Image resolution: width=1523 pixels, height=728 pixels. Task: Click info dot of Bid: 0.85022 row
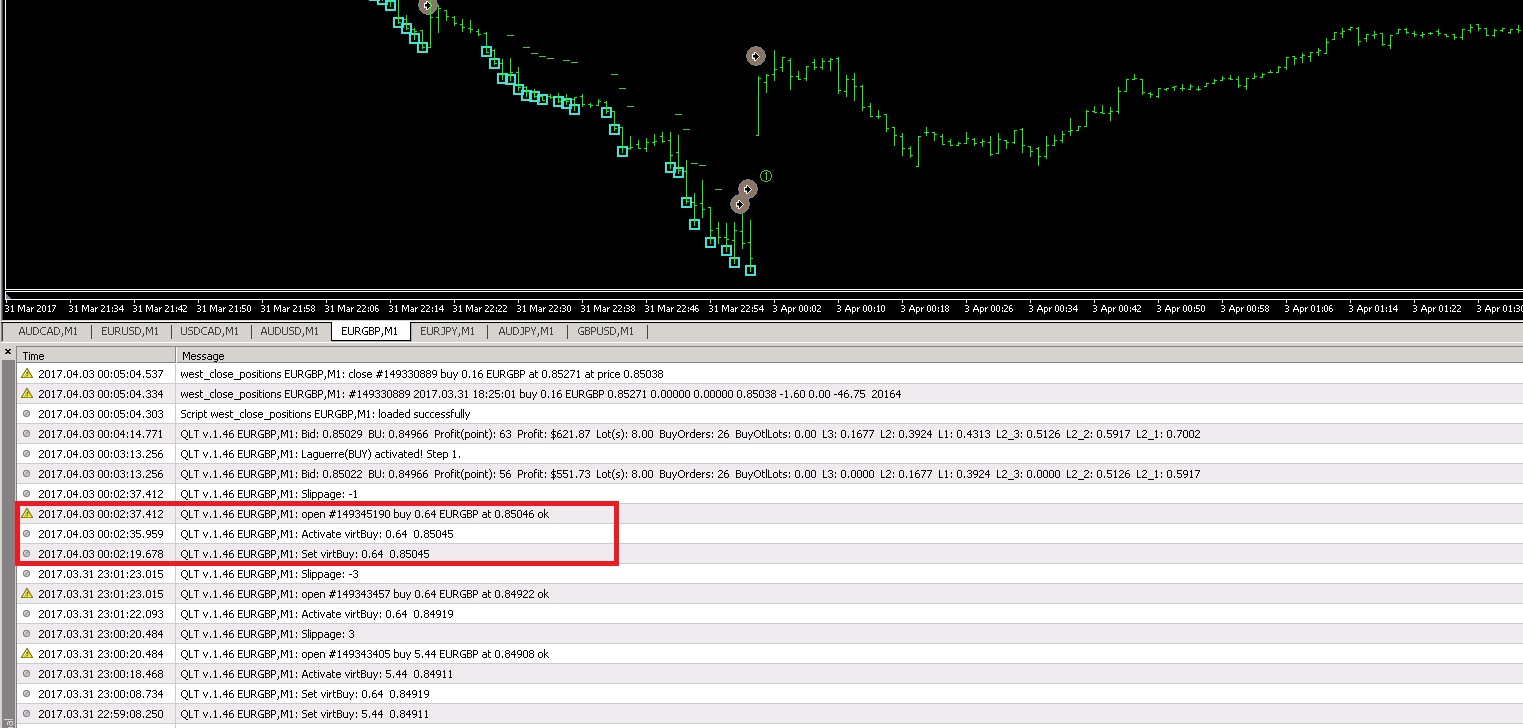point(27,473)
